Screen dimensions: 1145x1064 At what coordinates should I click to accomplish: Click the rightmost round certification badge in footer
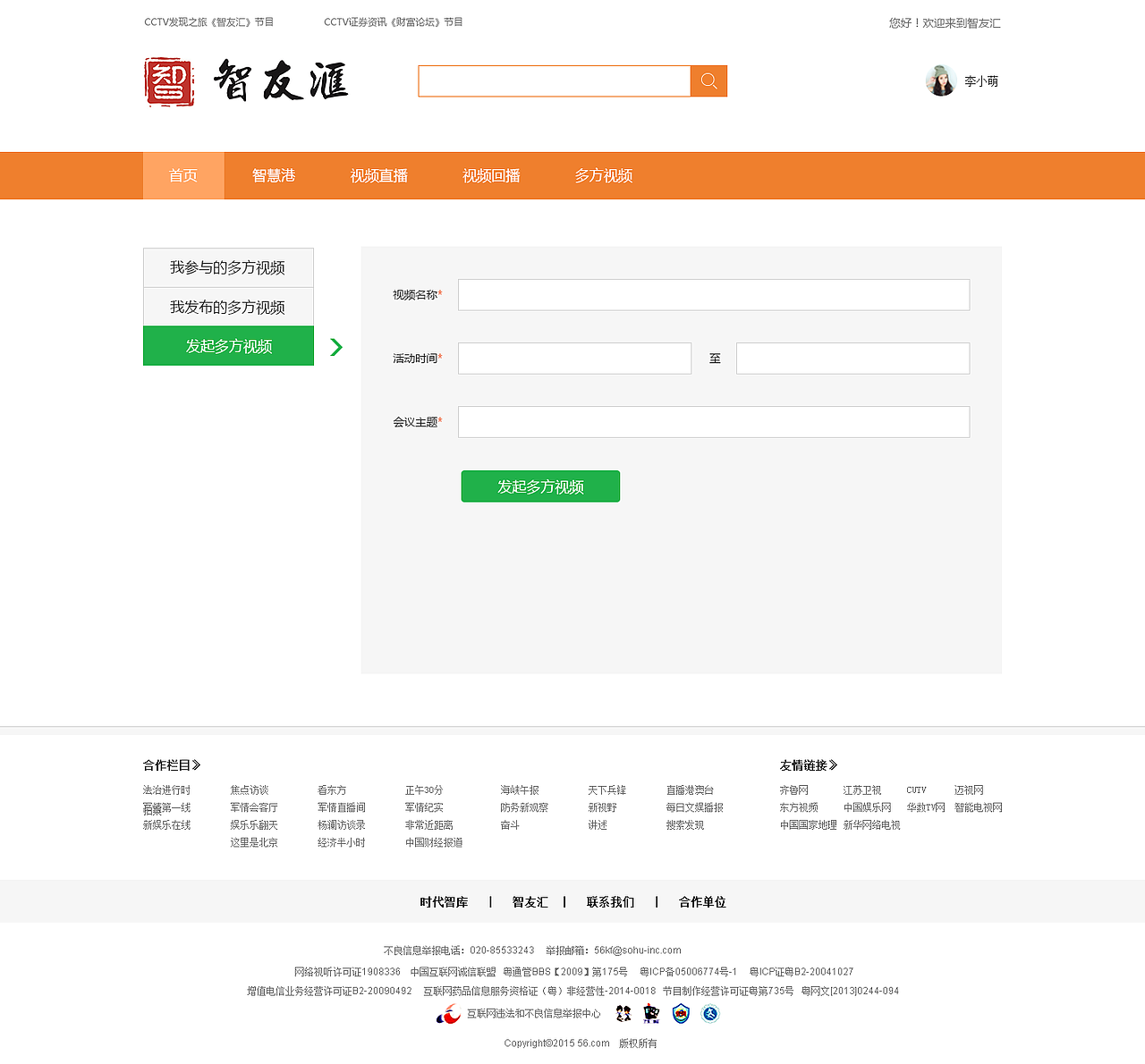709,1013
